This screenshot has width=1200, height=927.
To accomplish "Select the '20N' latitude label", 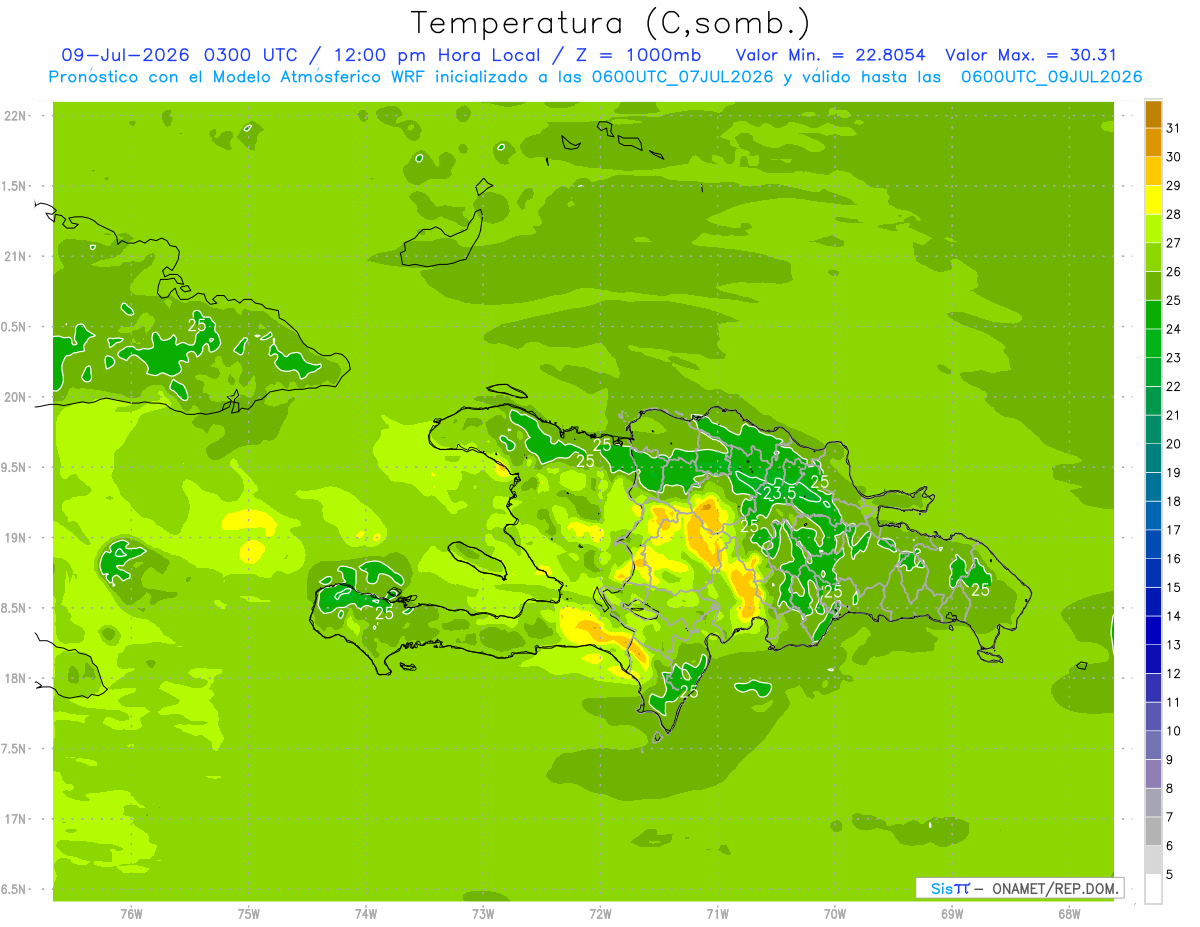I will coord(15,397).
